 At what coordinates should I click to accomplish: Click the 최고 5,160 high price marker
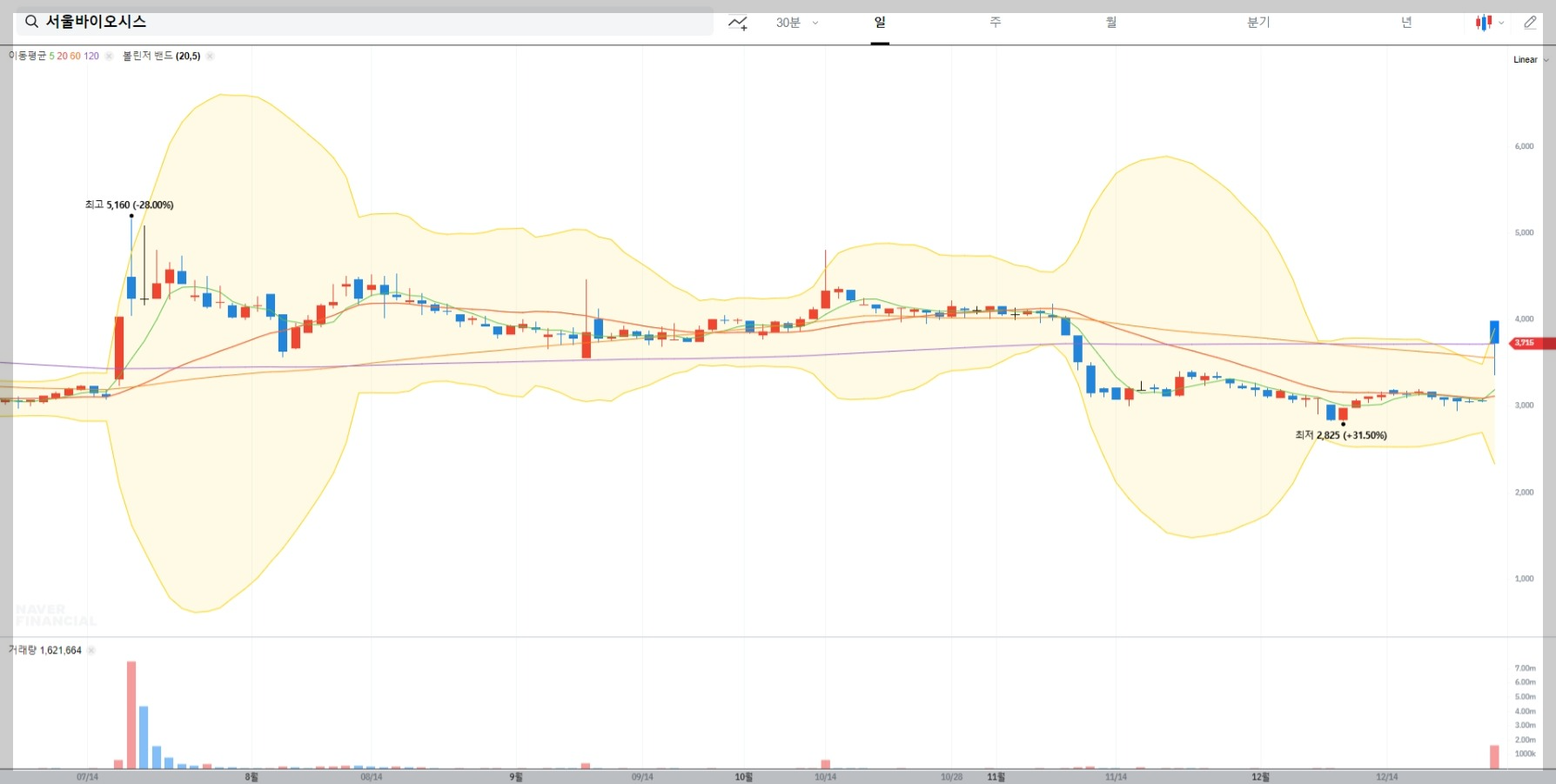pos(129,205)
